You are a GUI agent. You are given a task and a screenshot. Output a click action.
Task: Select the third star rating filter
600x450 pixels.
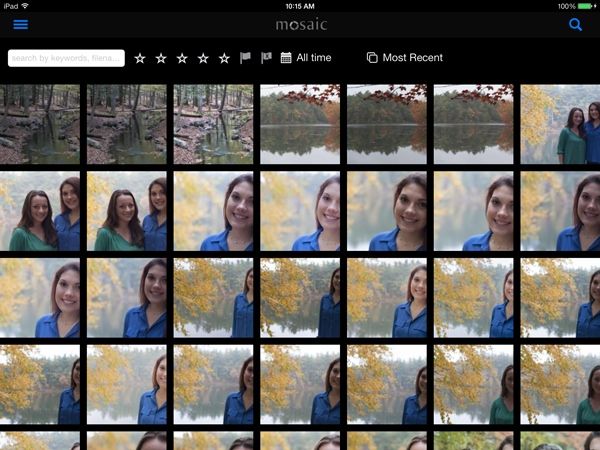[x=182, y=58]
